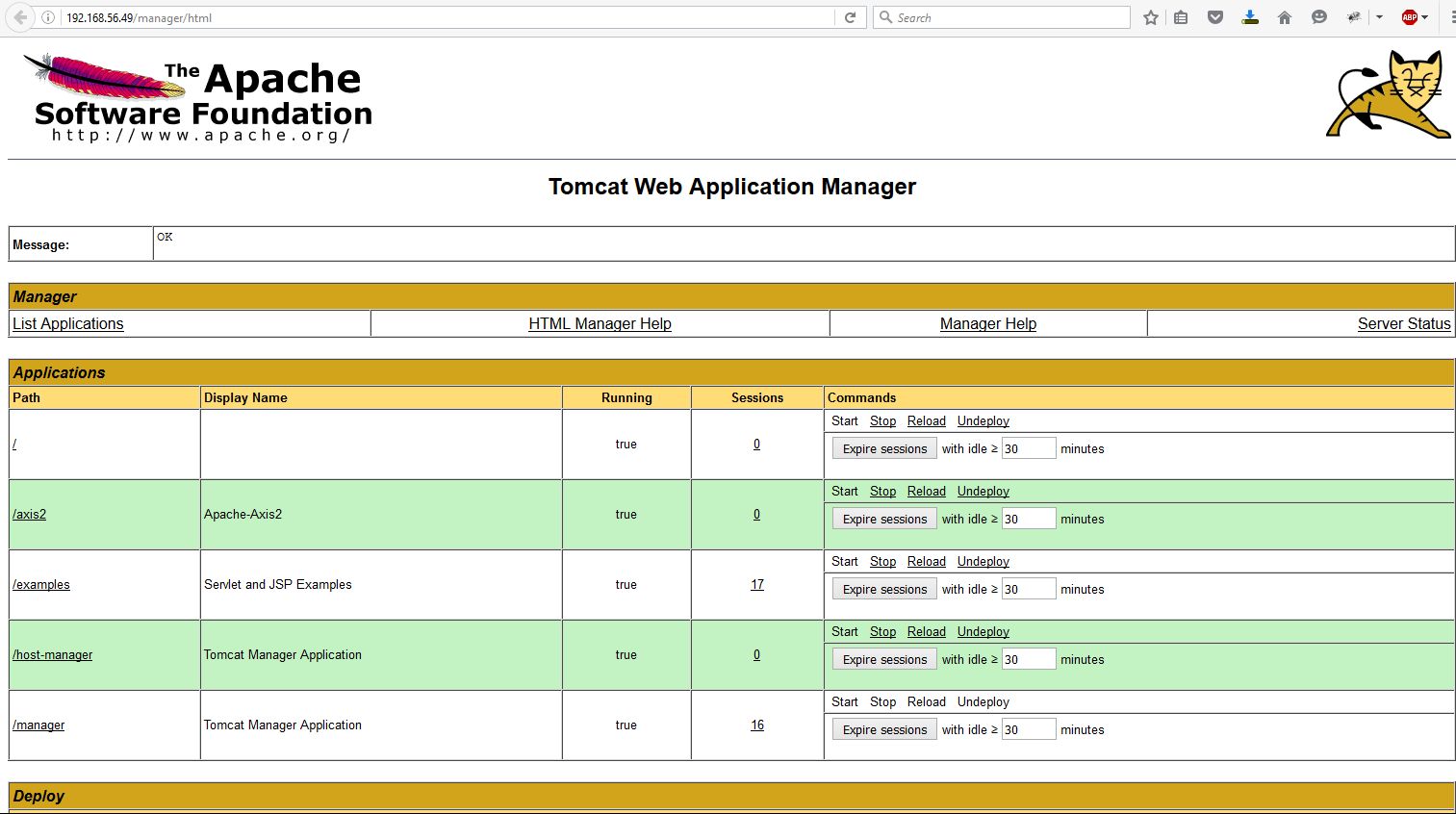The width and height of the screenshot is (1456, 814).
Task: Undeploy the root / application
Action: pos(983,421)
